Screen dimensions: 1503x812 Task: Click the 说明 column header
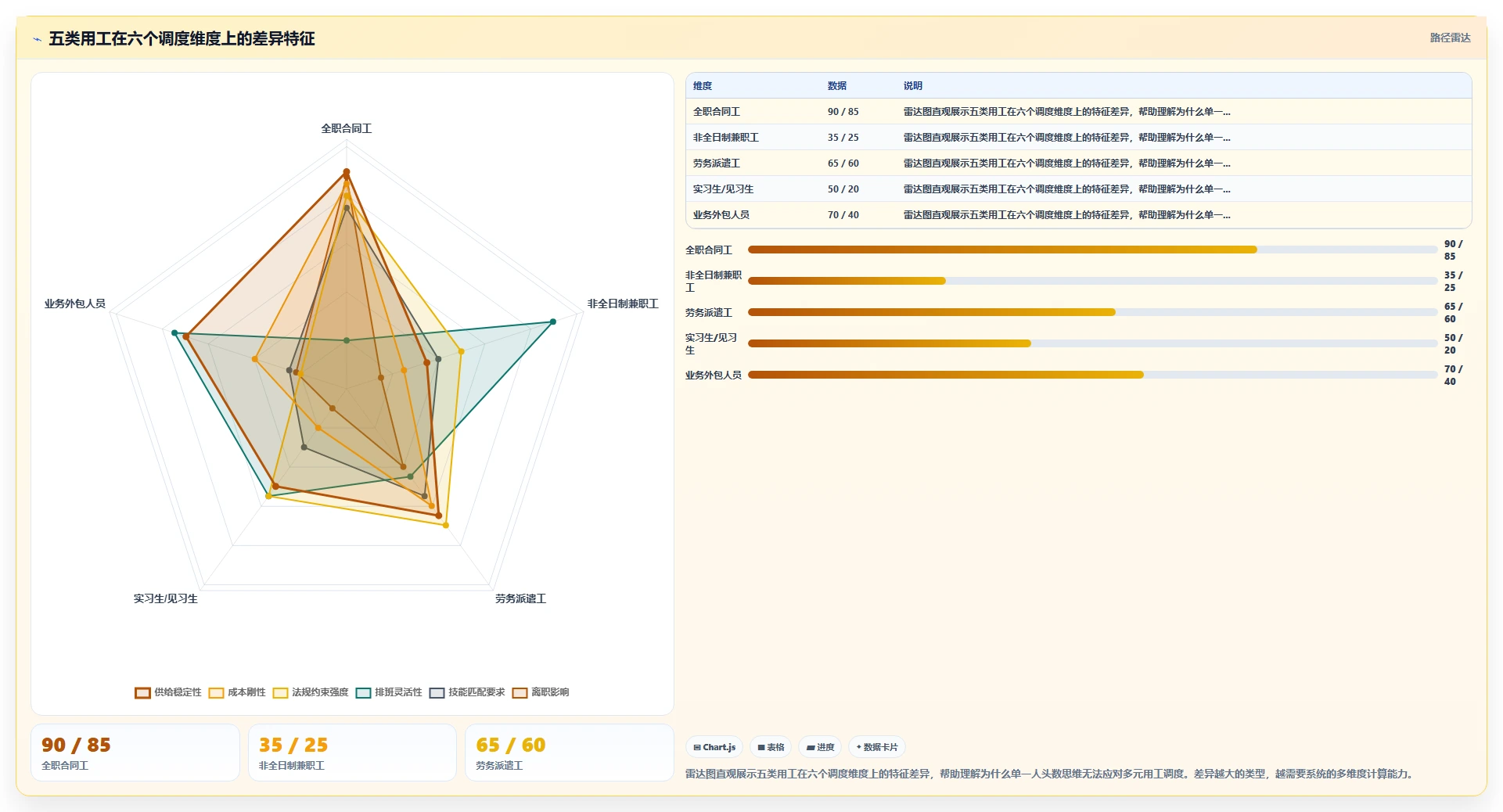point(912,86)
